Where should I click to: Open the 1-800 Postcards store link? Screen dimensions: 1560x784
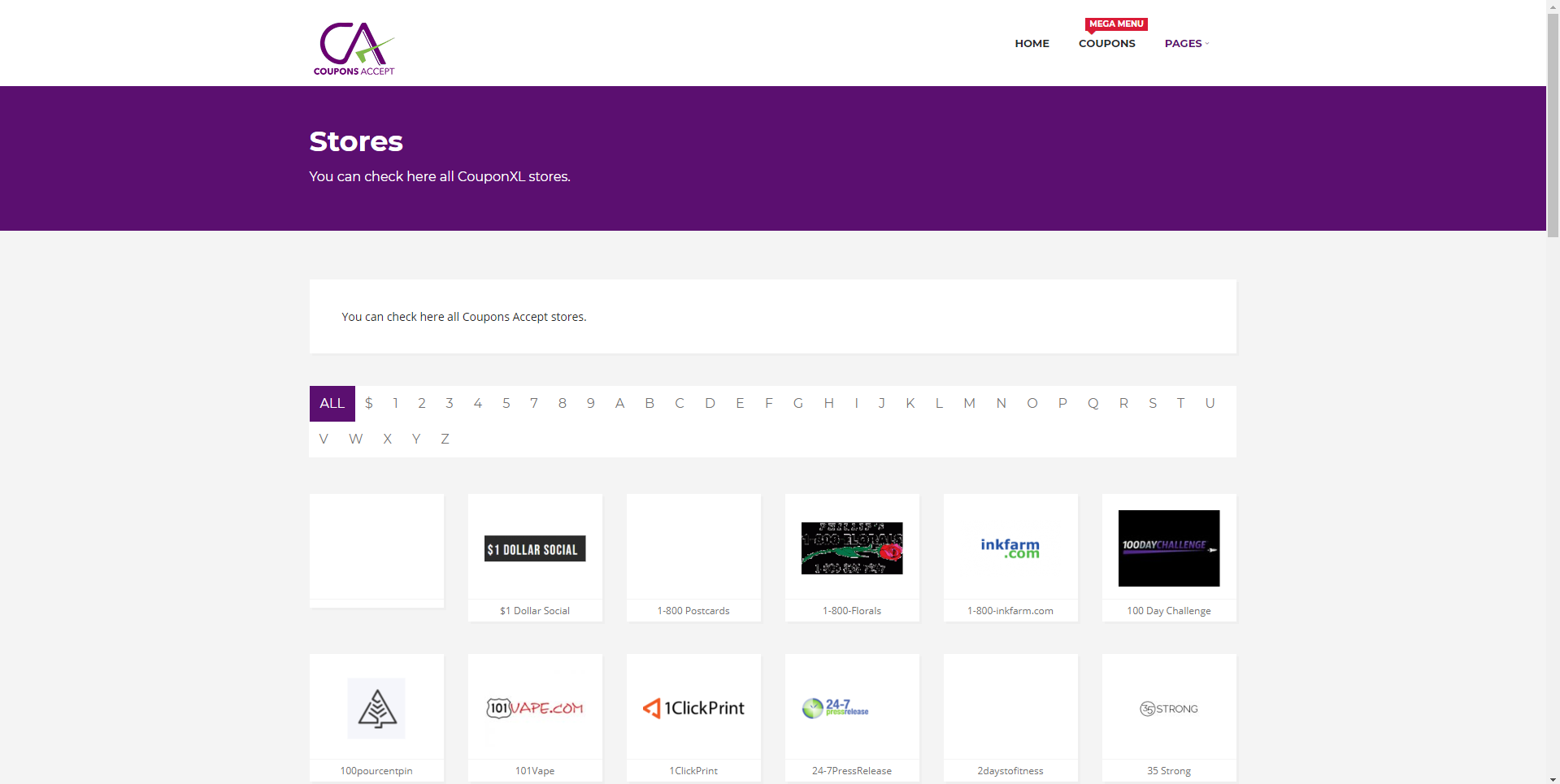693,611
